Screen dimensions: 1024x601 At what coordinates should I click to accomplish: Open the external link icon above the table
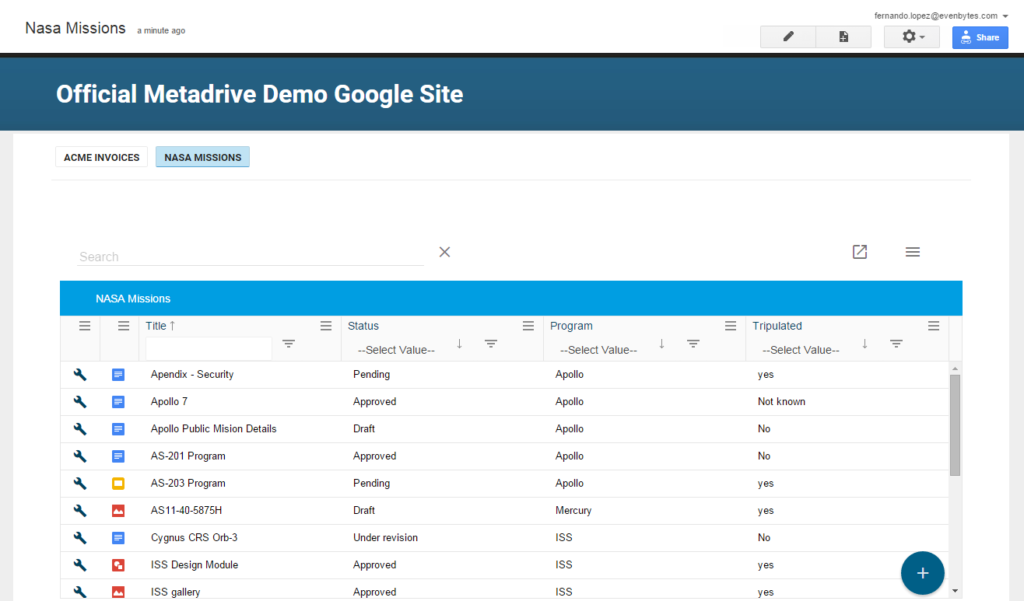click(x=859, y=252)
